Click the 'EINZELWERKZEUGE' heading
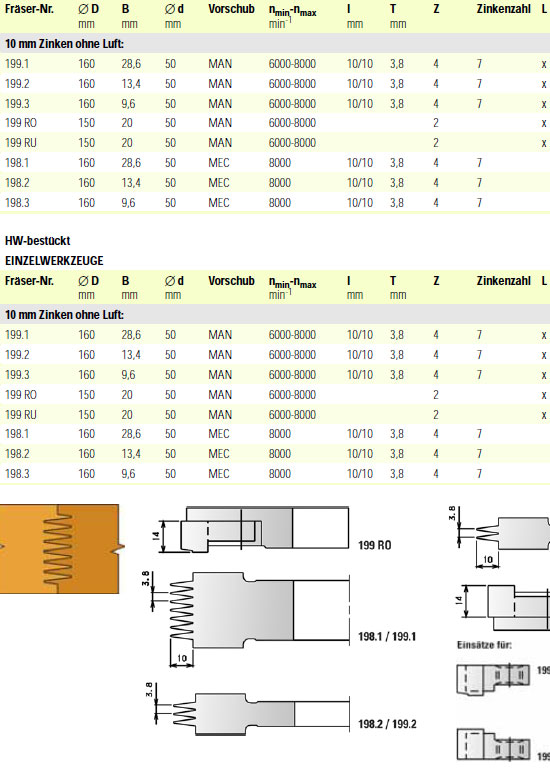The height and width of the screenshot is (773, 550). coord(54,260)
